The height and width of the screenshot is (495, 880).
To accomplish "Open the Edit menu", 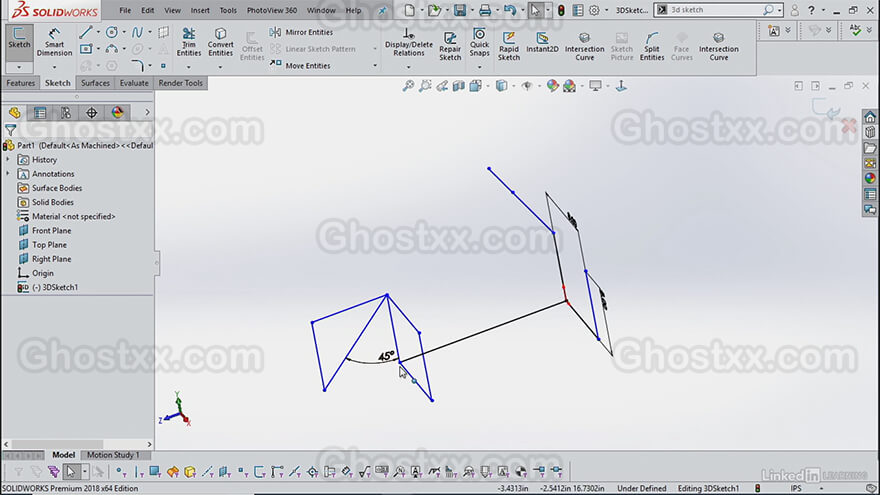I will tap(148, 10).
